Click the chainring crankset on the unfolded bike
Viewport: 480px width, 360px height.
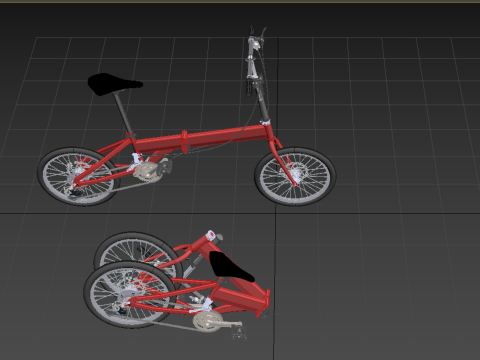(147, 171)
